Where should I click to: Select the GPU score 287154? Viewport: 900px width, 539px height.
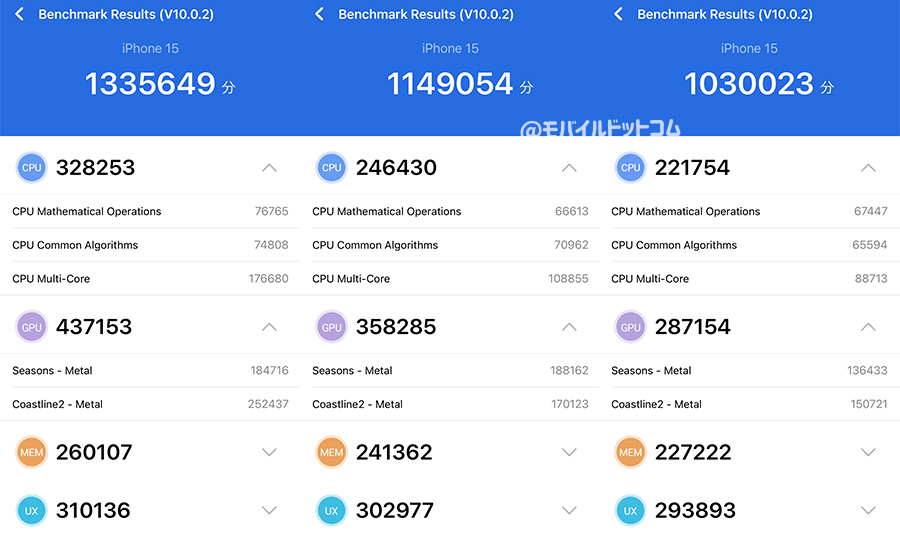693,327
